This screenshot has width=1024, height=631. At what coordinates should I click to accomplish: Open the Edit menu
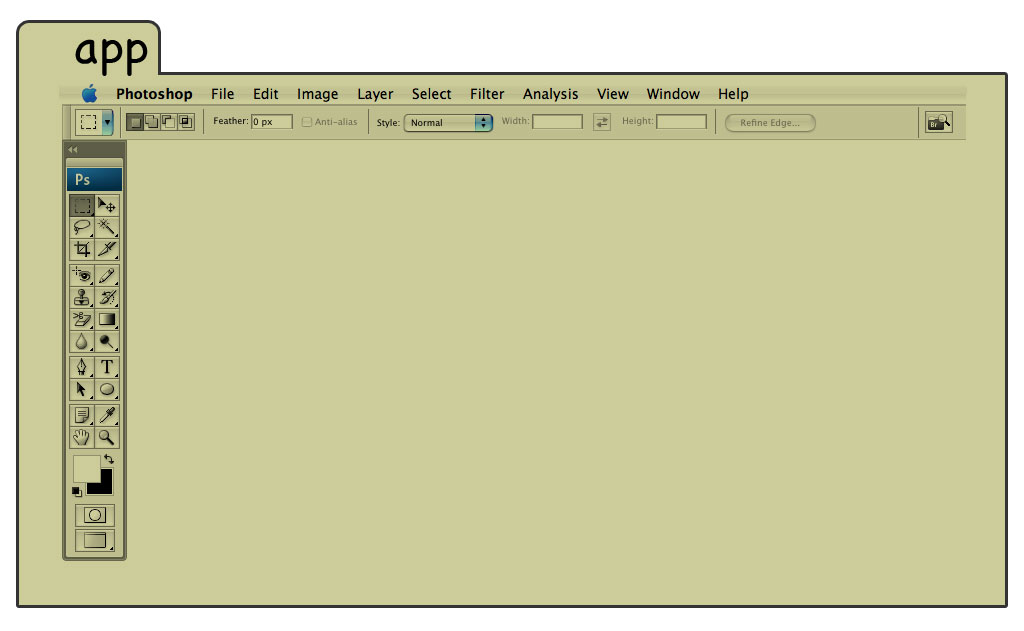point(266,94)
